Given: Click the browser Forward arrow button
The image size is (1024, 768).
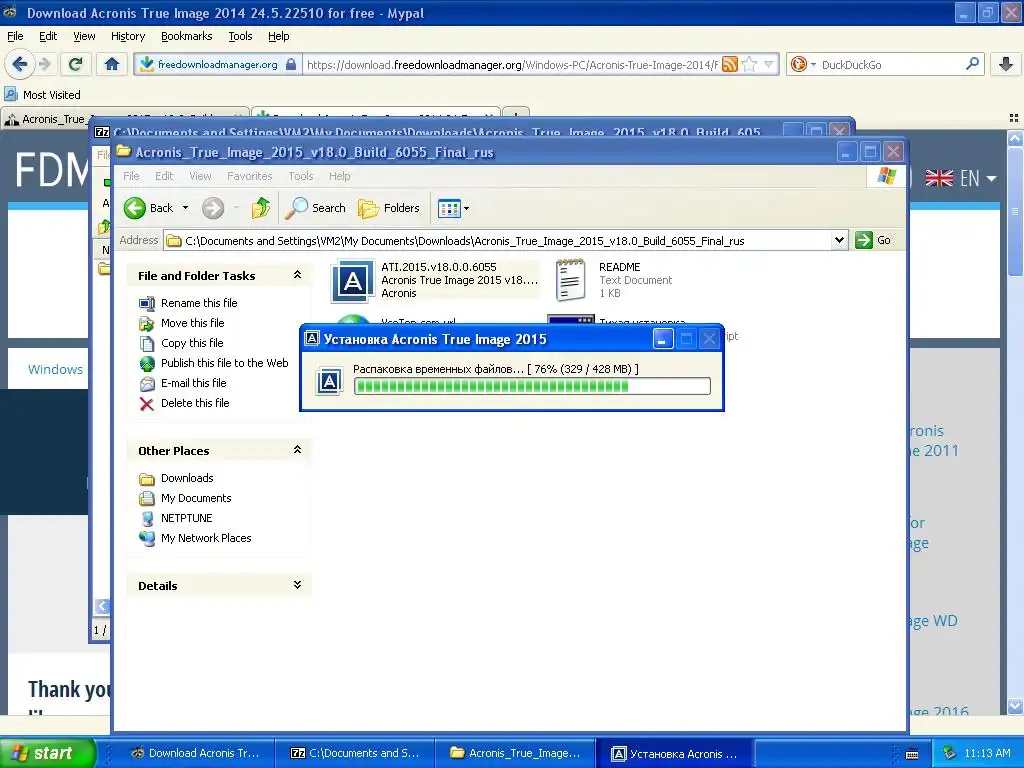Looking at the screenshot, I should (x=44, y=64).
